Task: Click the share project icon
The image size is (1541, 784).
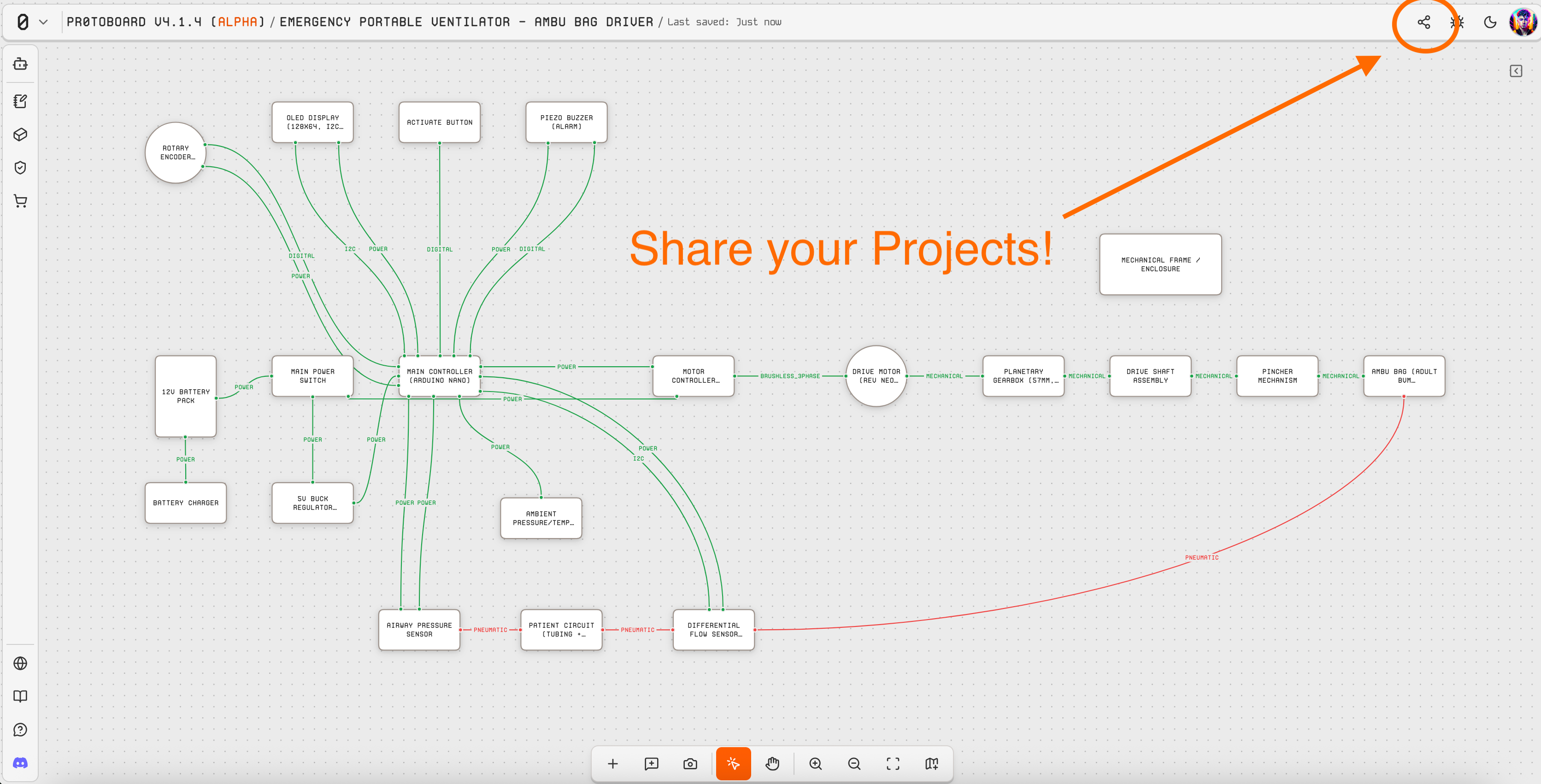Action: pyautogui.click(x=1424, y=22)
